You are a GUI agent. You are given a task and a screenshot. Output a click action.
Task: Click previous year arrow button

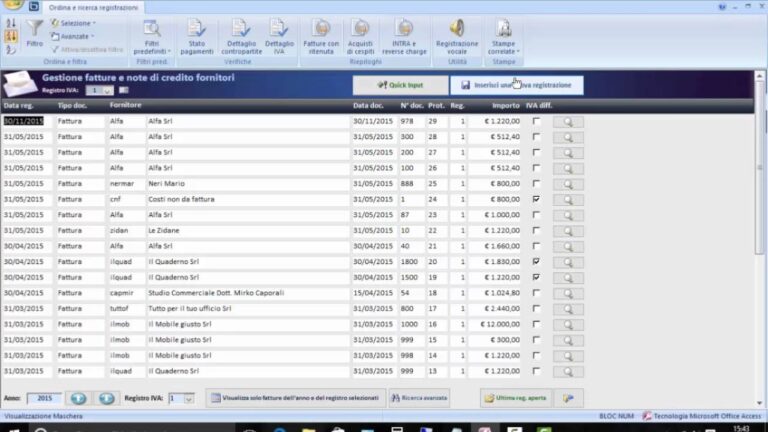pyautogui.click(x=78, y=398)
